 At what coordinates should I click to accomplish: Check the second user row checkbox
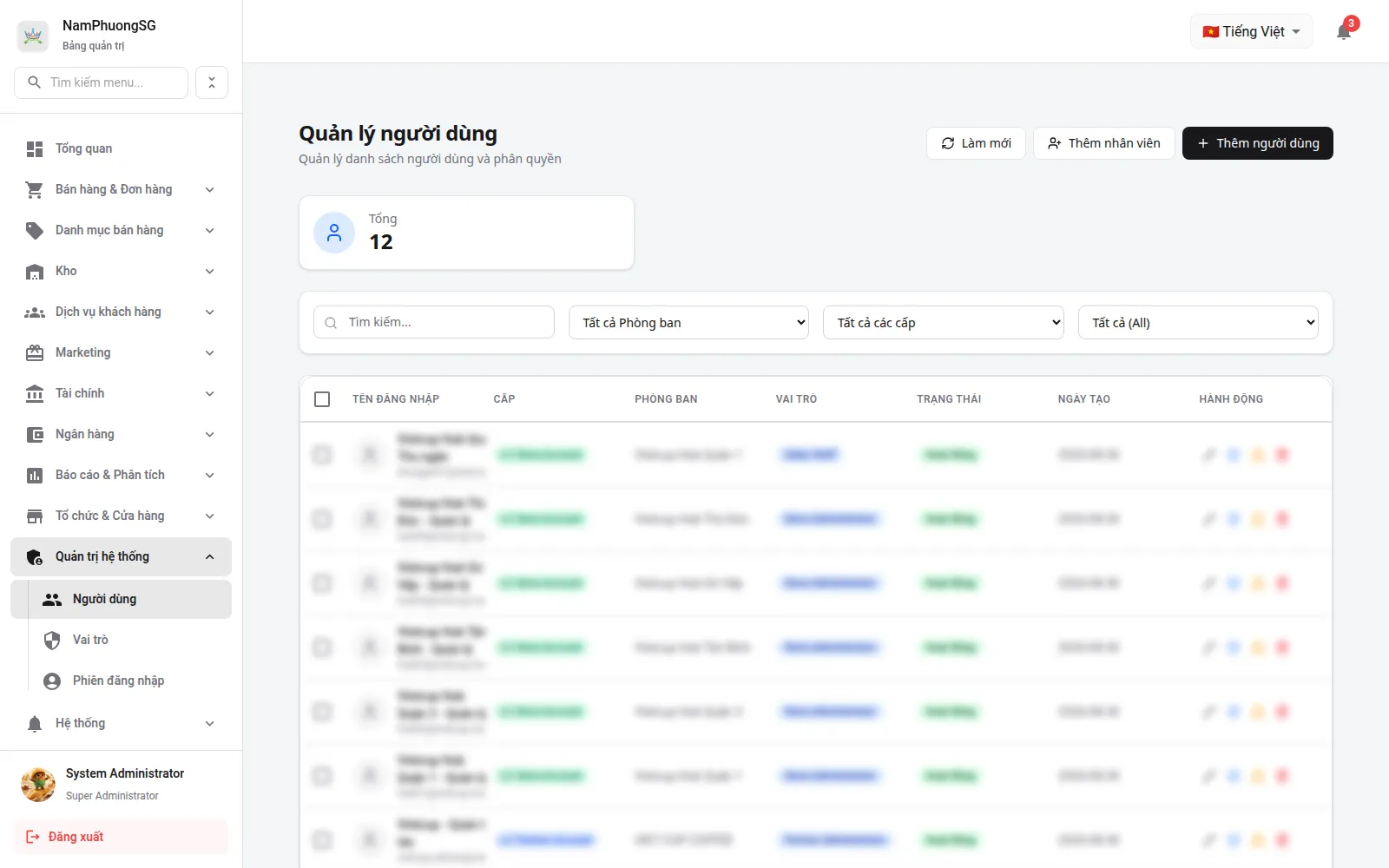coord(322,519)
